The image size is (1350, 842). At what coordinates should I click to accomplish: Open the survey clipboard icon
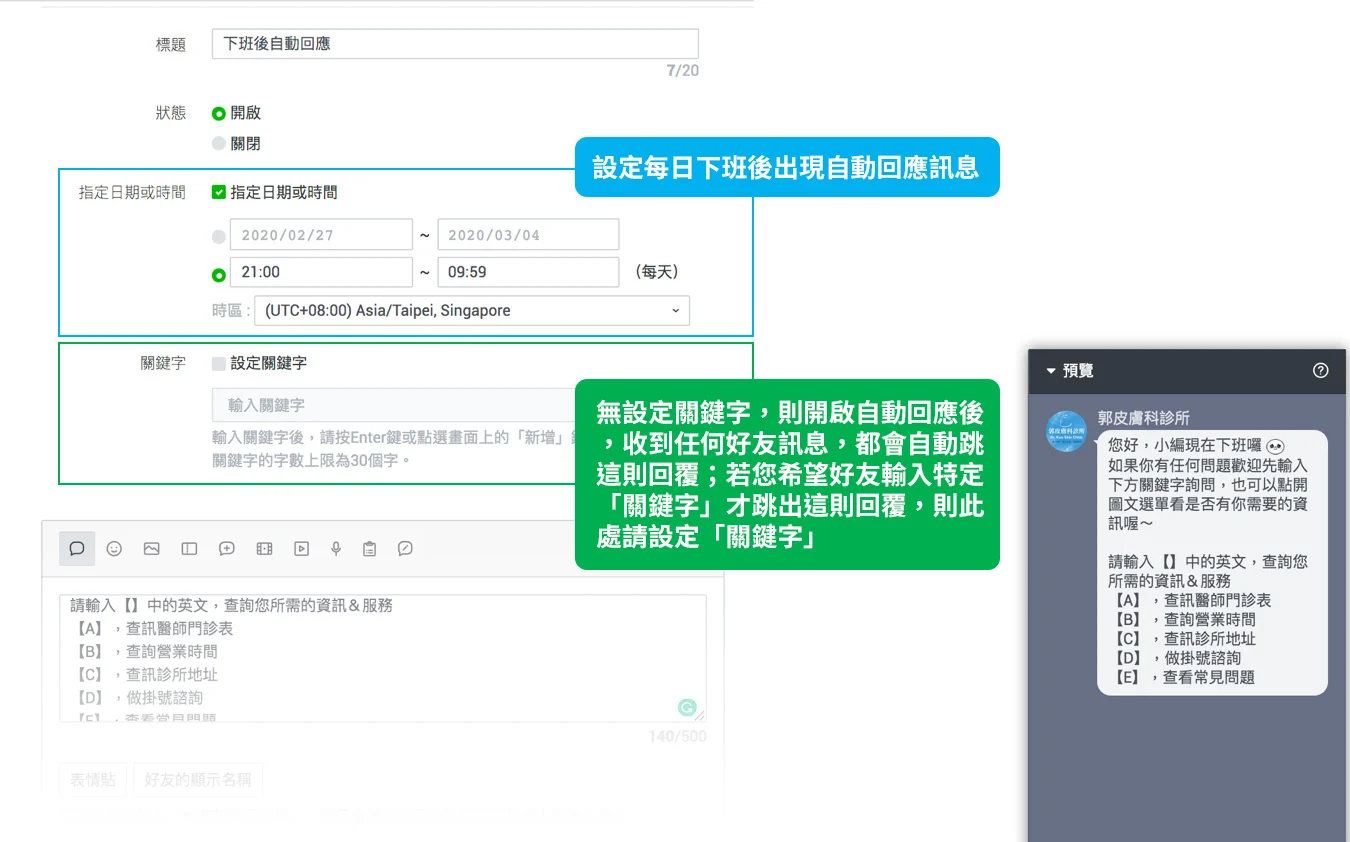point(372,548)
